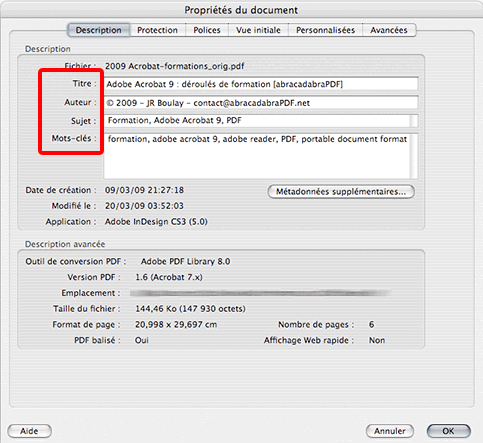Click 1.6 (Acrobat 7.x) version text

[x=169, y=277]
